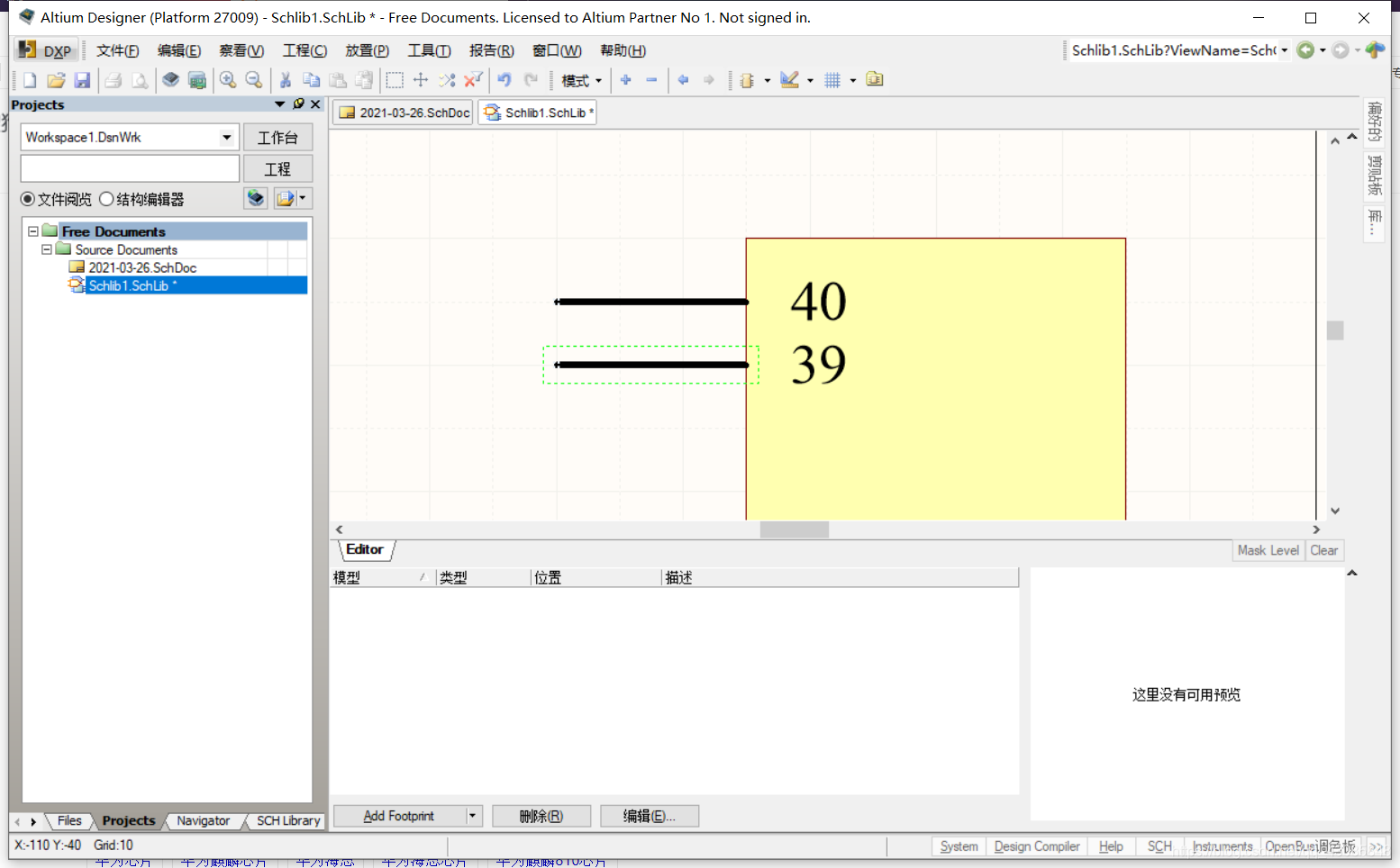Click the Undo arrow icon
1400x868 pixels.
pyautogui.click(x=505, y=80)
